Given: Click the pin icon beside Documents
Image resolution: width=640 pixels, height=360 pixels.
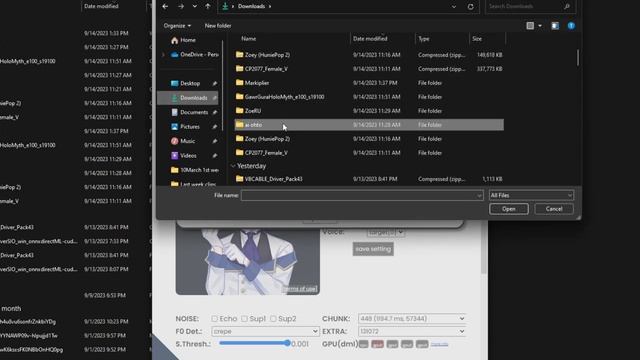Looking at the screenshot, I should (215, 112).
